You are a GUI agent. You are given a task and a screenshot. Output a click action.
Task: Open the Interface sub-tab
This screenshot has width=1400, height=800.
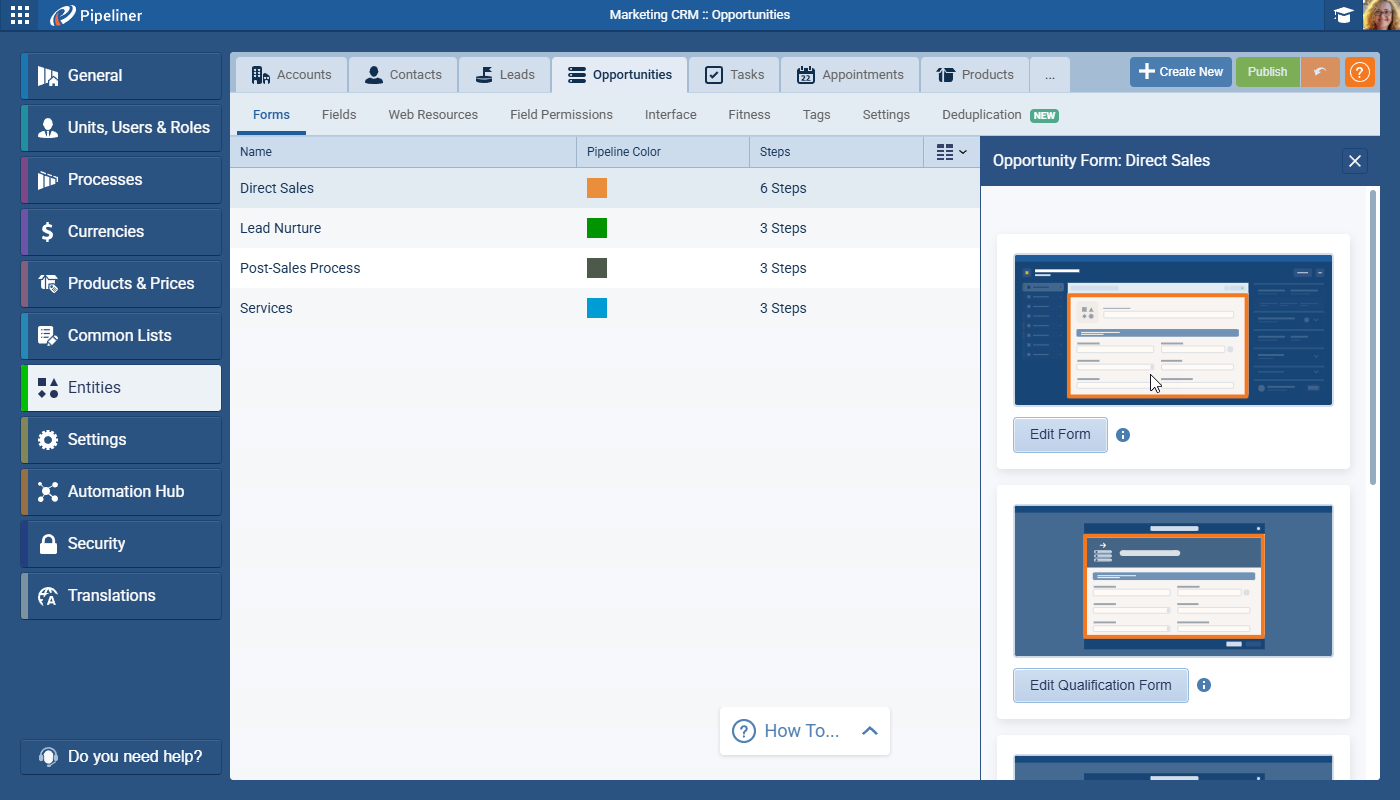point(670,115)
